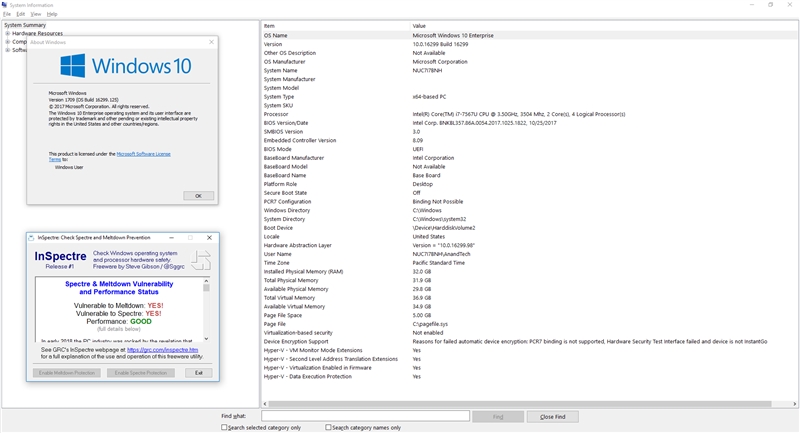The height and width of the screenshot is (433, 800).
Task: Select the Boot Device row
Action: (x=530, y=228)
